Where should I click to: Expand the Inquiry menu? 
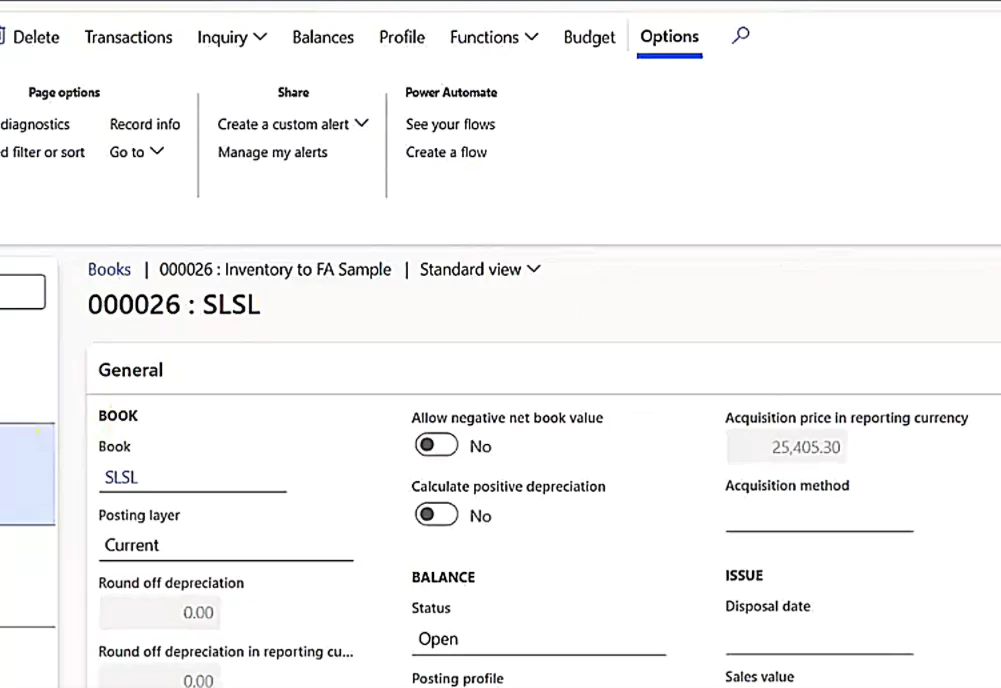[232, 37]
